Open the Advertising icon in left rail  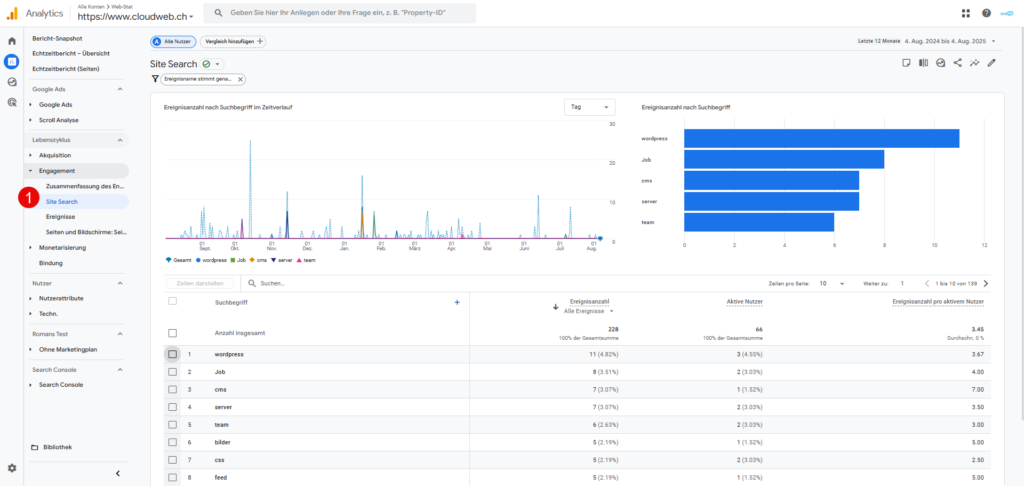(12, 102)
